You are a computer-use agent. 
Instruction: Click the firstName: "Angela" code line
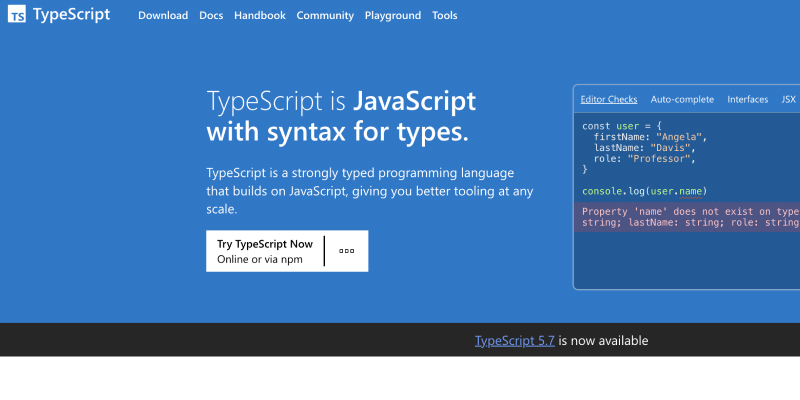click(651, 137)
